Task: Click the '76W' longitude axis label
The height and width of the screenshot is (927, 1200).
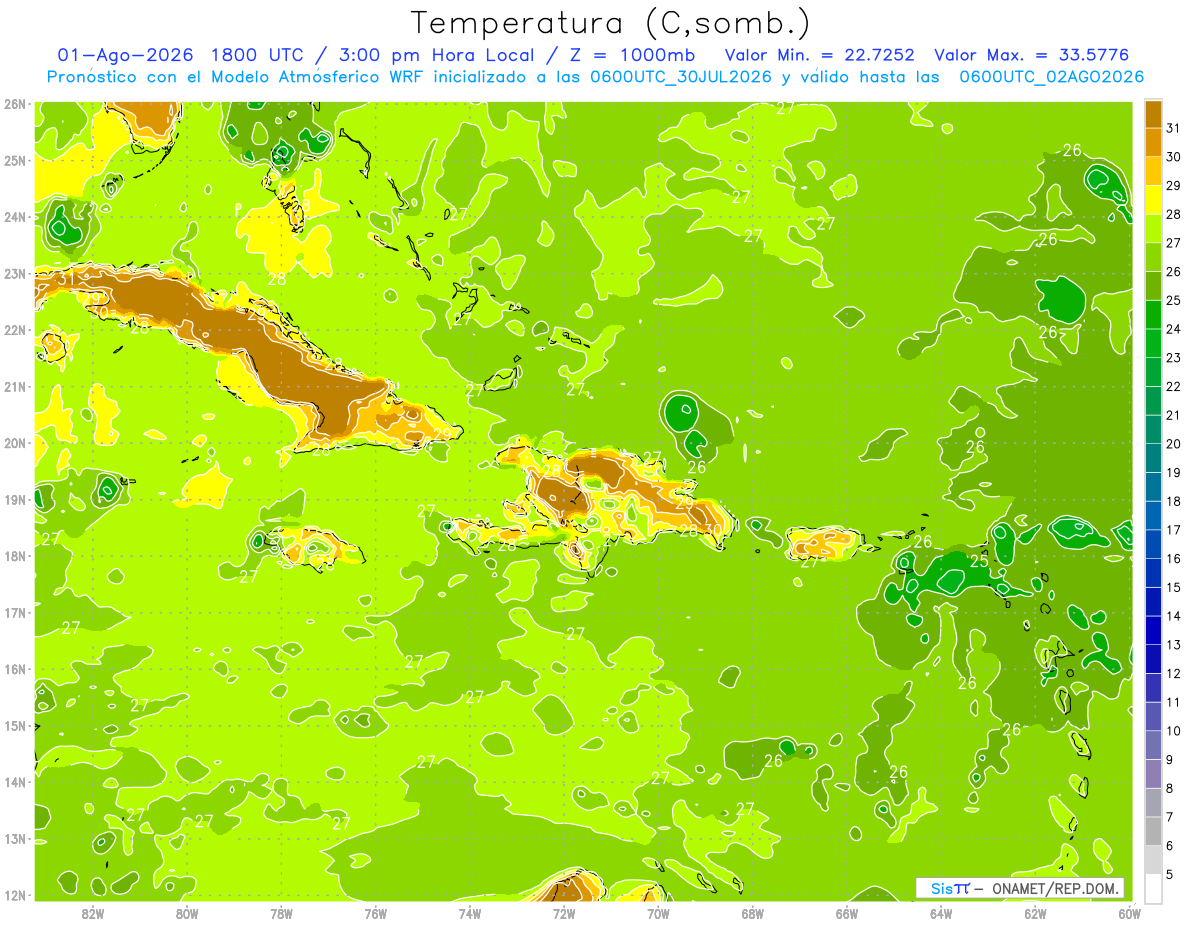Action: [x=376, y=913]
